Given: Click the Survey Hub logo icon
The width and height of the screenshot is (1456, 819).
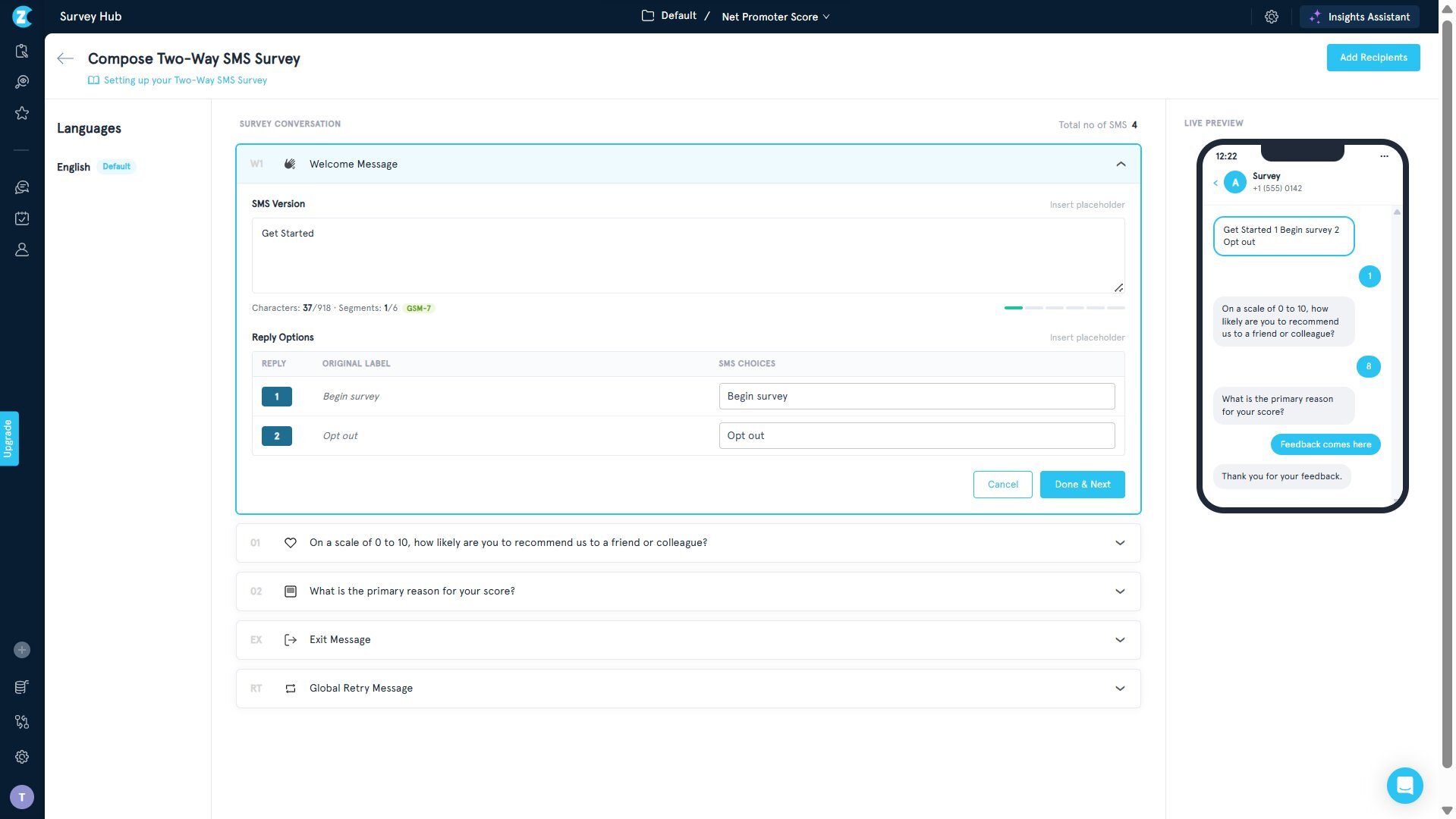Looking at the screenshot, I should click(x=22, y=16).
